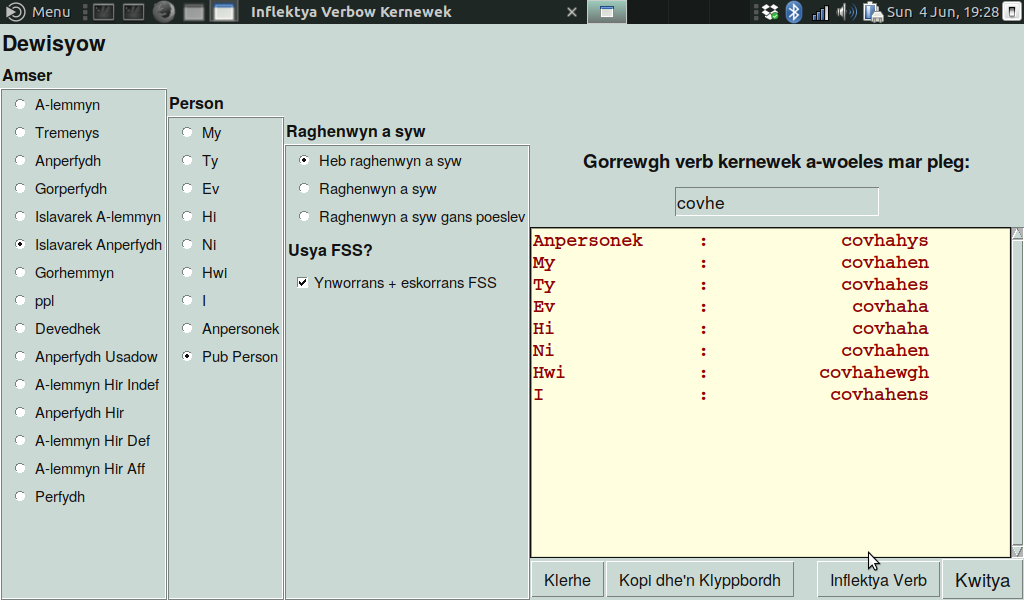
Task: Open the volume speaker control
Action: (846, 12)
